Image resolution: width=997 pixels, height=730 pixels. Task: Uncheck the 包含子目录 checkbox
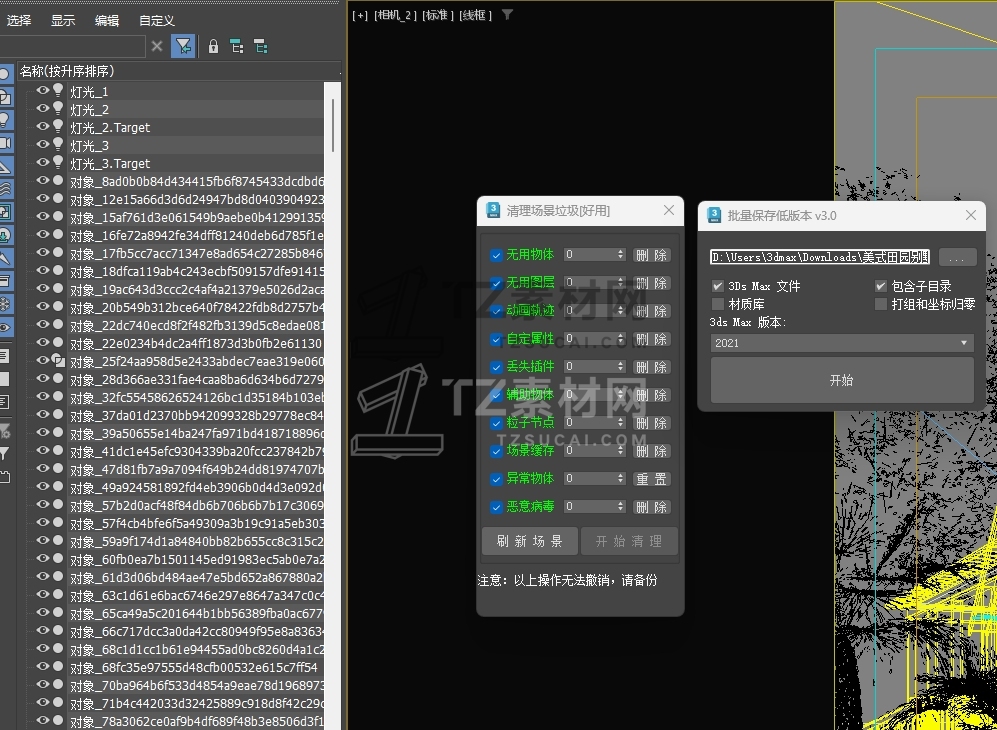pyautogui.click(x=881, y=286)
